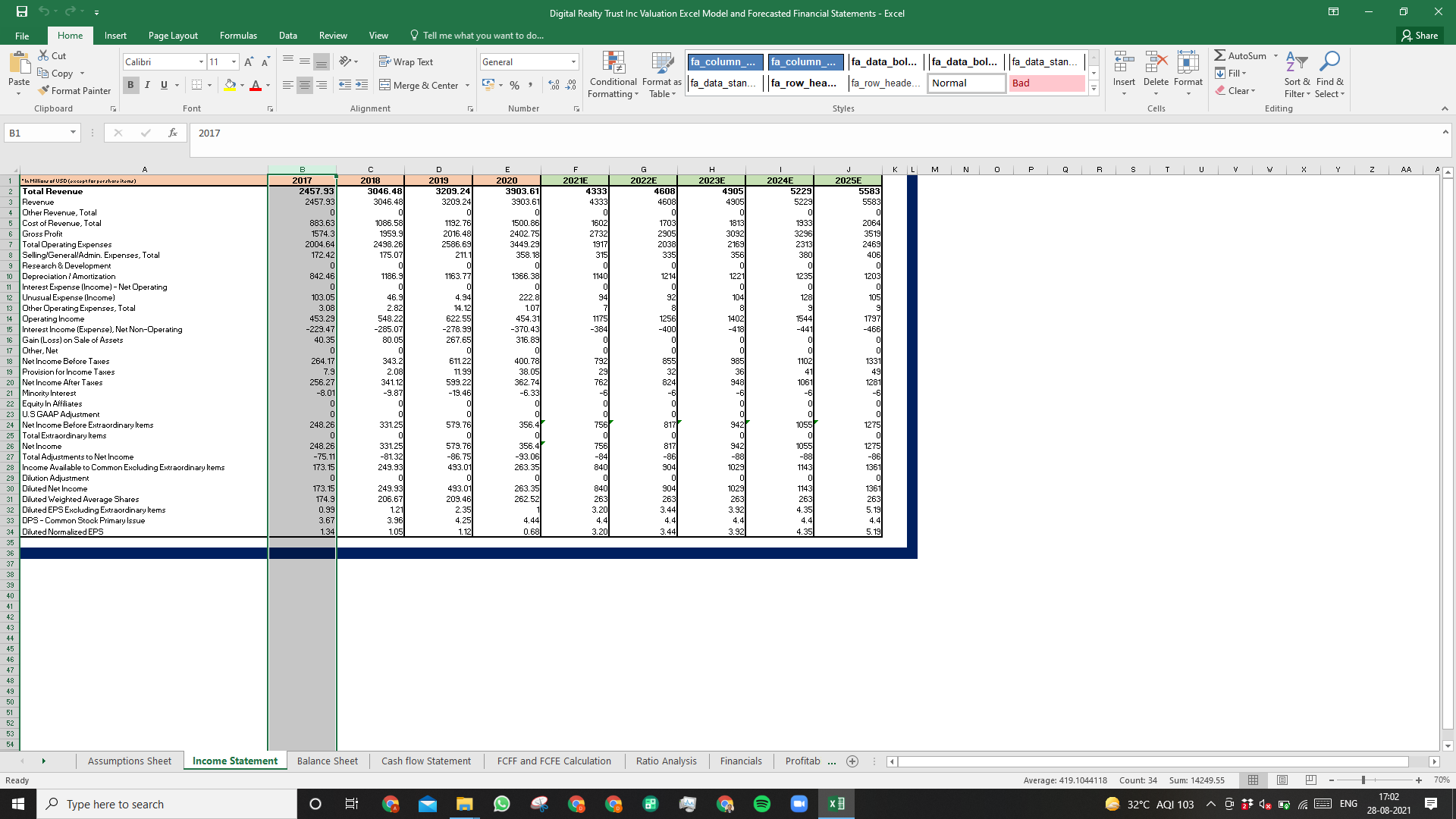1456x819 pixels.
Task: Open the Fill Color yellow swatch
Action: click(x=230, y=85)
